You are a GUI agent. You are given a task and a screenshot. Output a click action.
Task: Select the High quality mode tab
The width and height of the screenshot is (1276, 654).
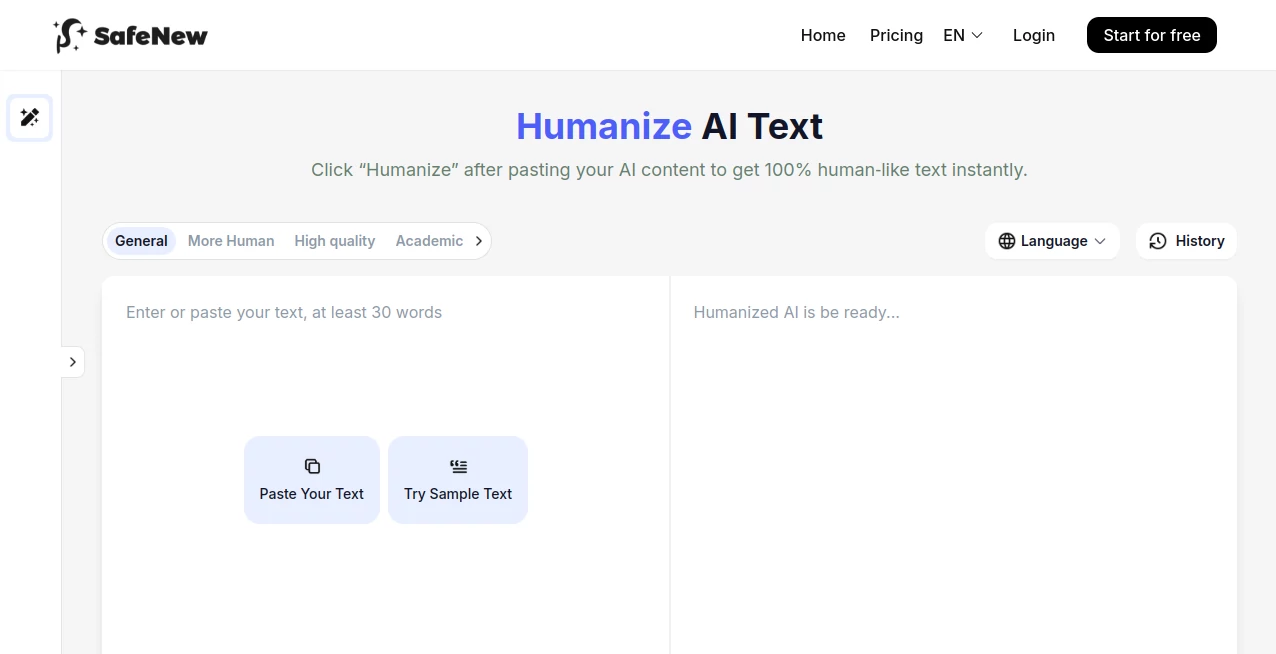[x=334, y=241]
